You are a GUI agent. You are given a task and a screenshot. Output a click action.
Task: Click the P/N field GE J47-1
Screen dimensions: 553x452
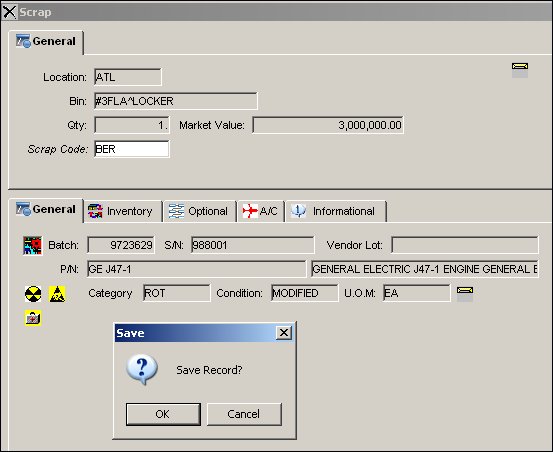pos(196,269)
